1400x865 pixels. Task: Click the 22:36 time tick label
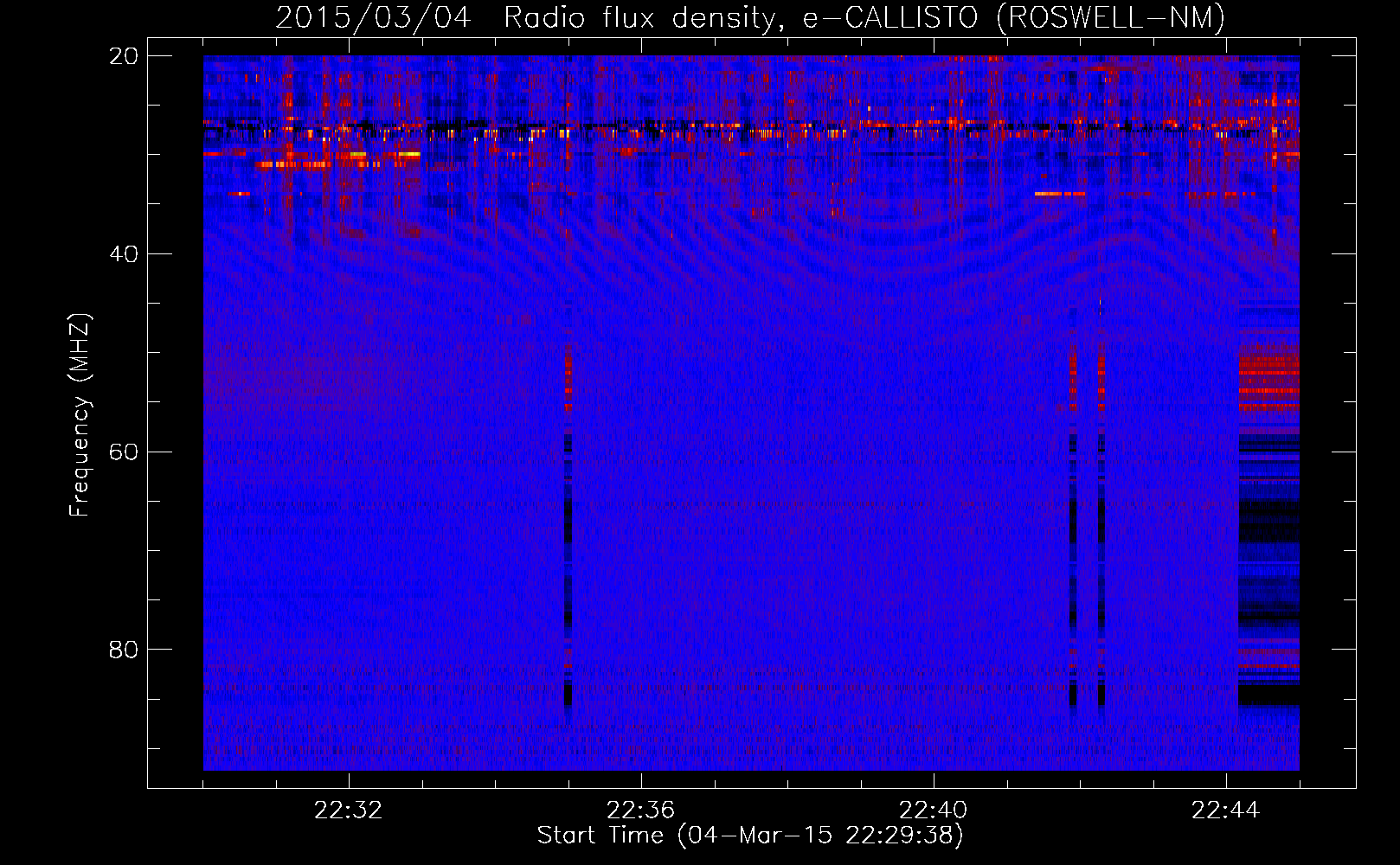(641, 811)
